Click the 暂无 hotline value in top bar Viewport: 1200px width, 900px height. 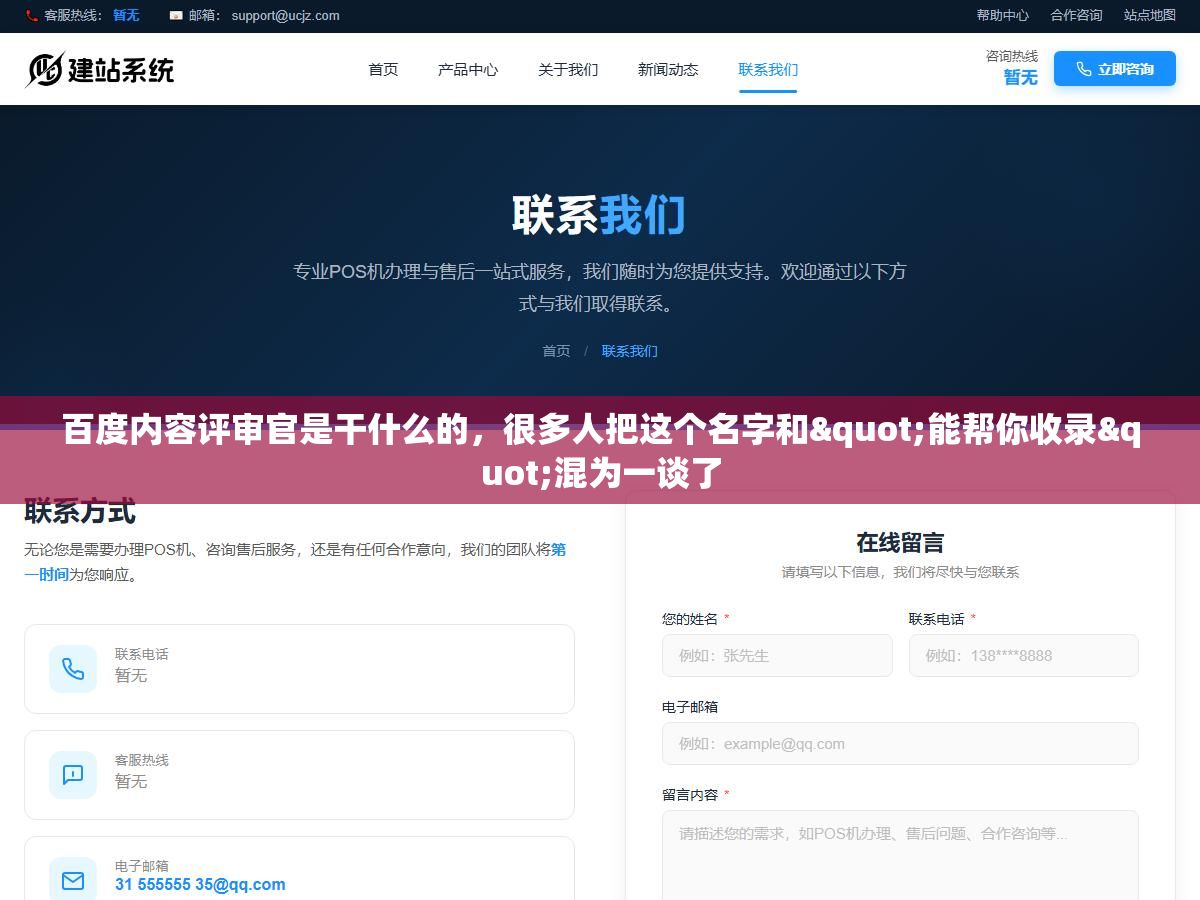pos(126,15)
